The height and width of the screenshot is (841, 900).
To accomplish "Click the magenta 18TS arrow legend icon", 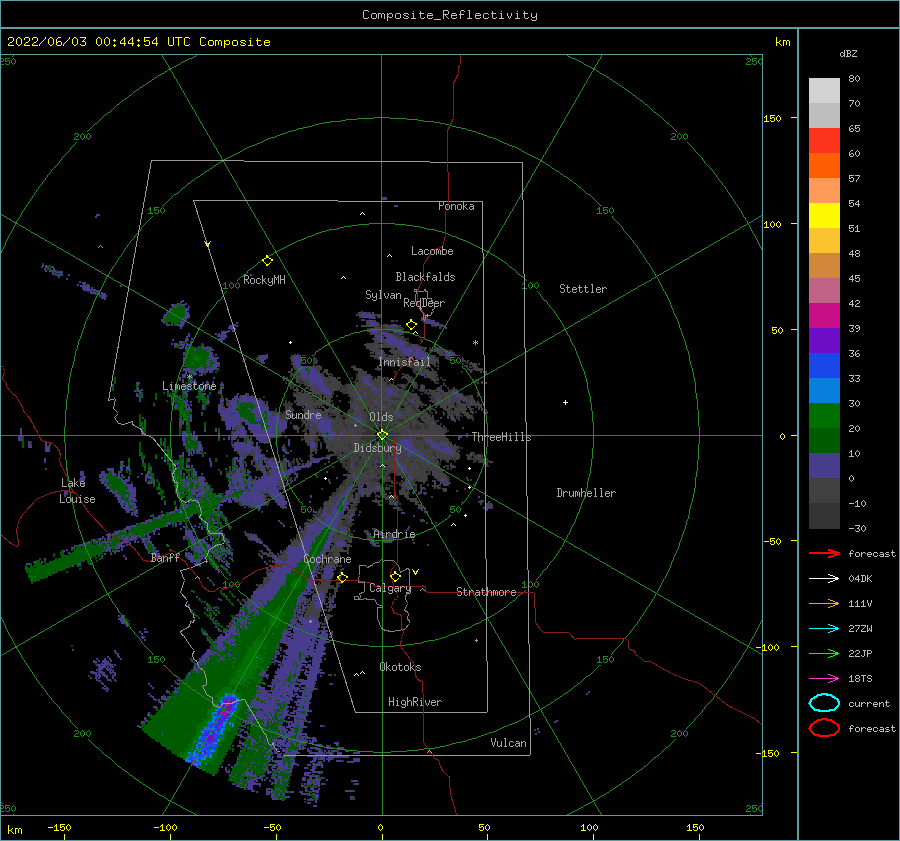I will point(824,679).
